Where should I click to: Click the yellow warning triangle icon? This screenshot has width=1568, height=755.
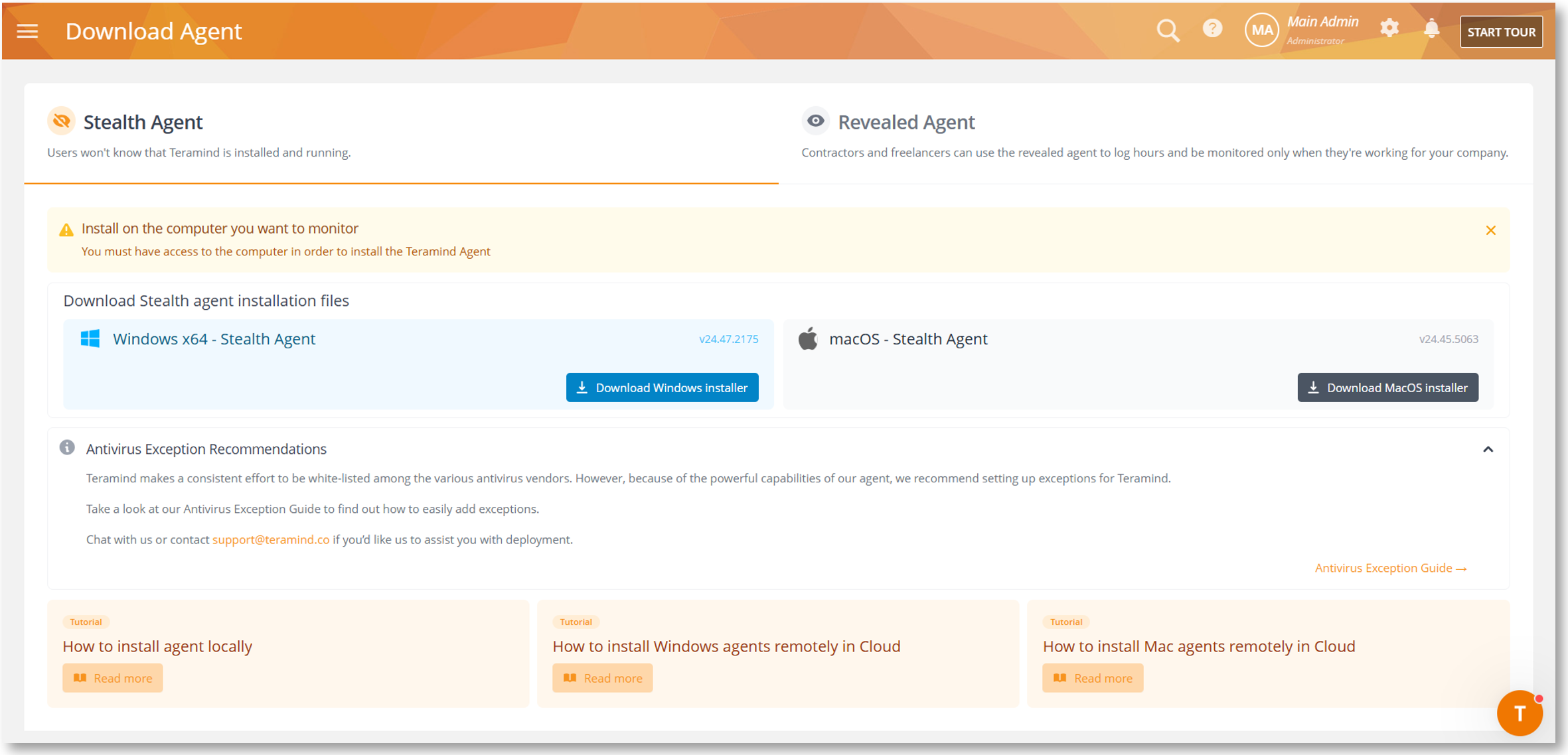click(66, 230)
